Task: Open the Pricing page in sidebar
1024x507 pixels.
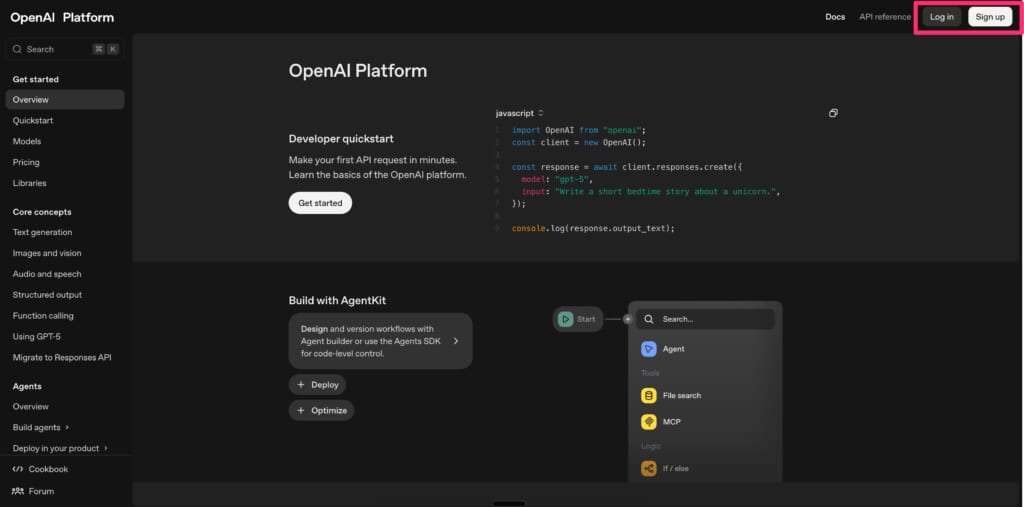Action: [x=26, y=162]
